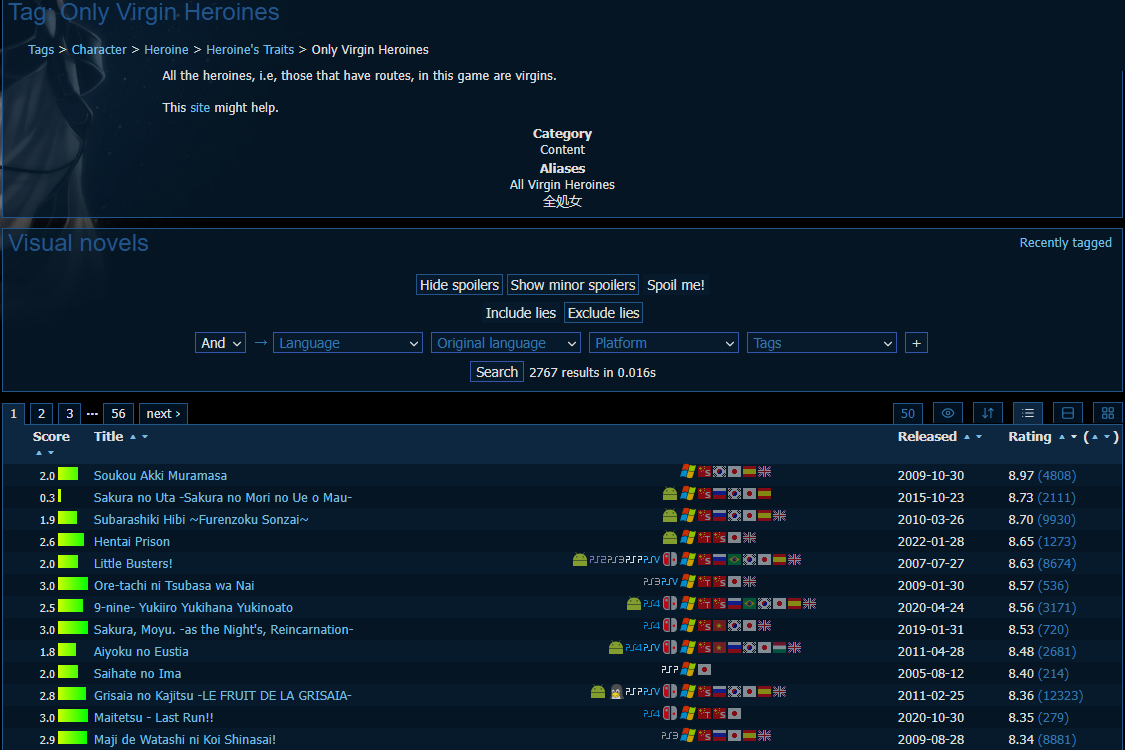
Task: Click '2767 results in 0.016s' text
Action: point(593,372)
